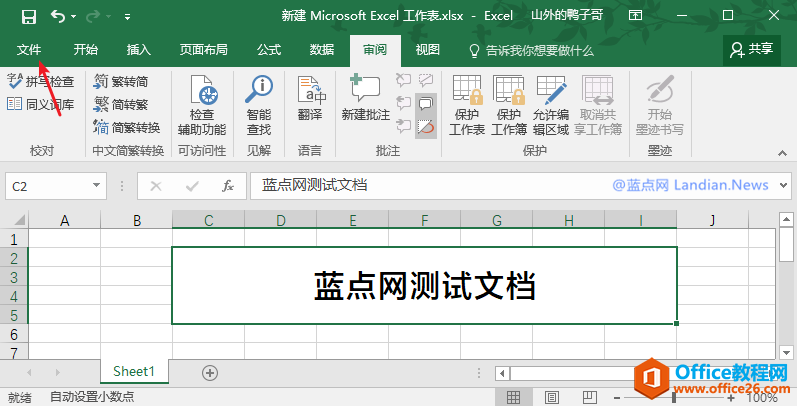This screenshot has height=406, width=797.
Task: Undo the last action
Action: tap(57, 17)
